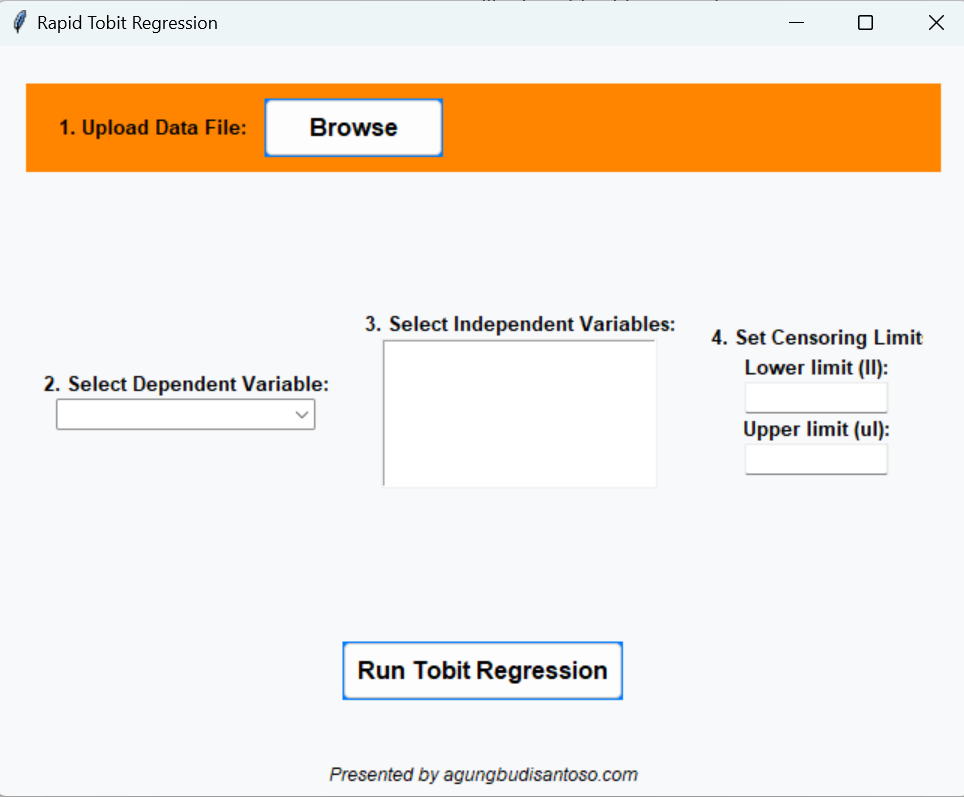Image resolution: width=964 pixels, height=797 pixels.
Task: Click the '2. Select Dependent Variable:' label
Action: point(186,384)
